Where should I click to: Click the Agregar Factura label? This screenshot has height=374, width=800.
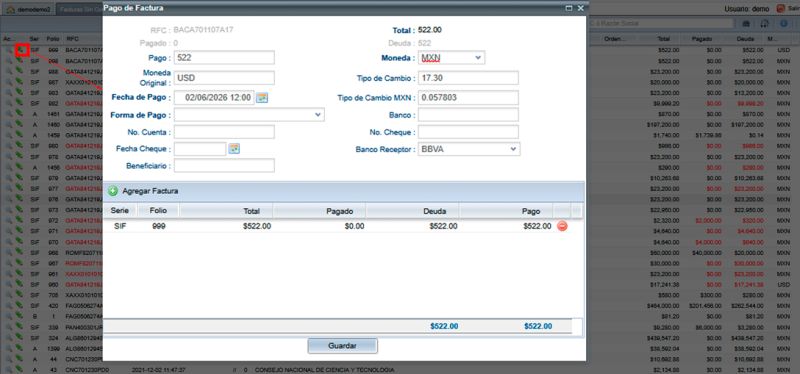pyautogui.click(x=150, y=191)
